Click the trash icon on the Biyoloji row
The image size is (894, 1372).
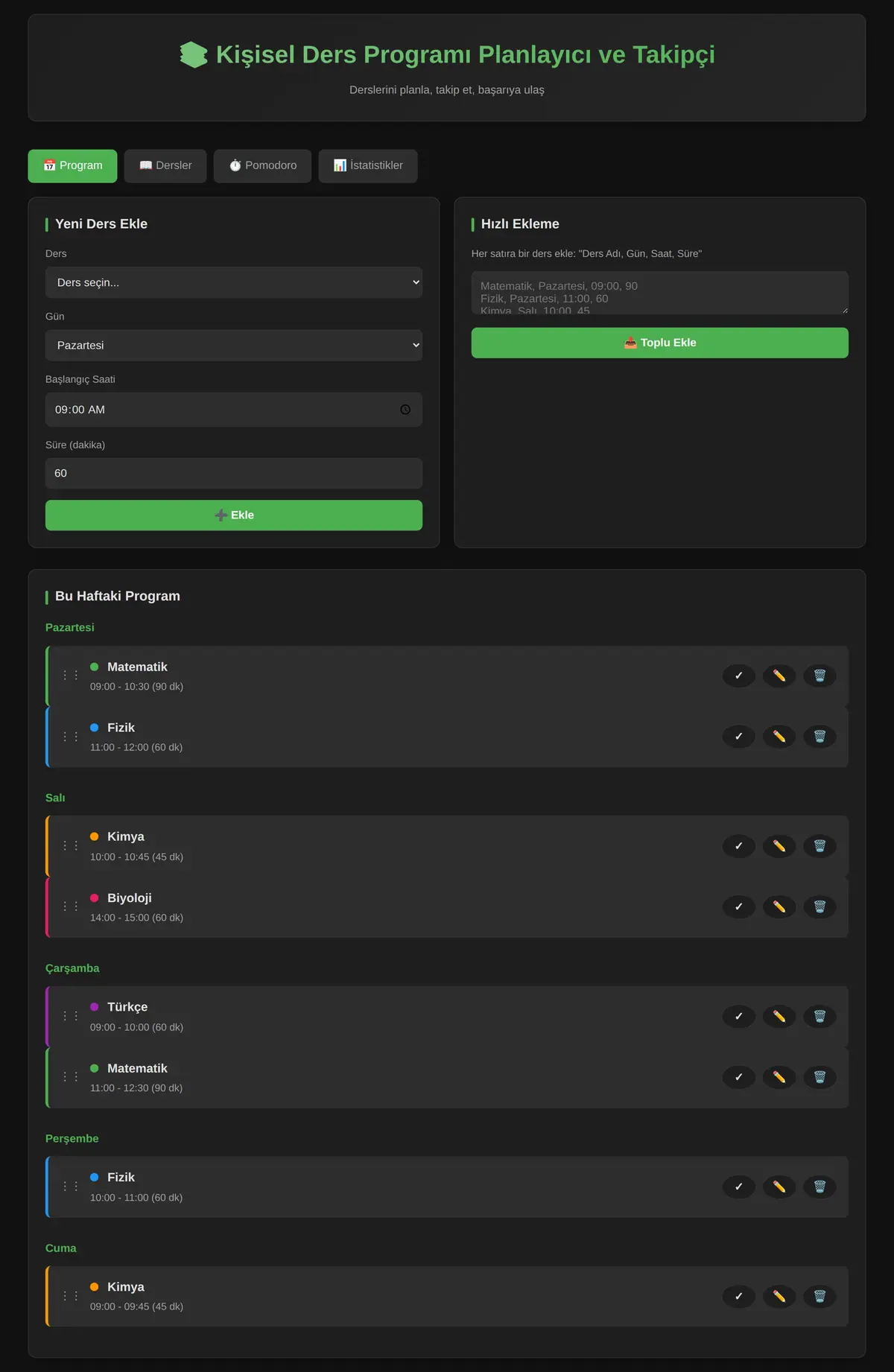pyautogui.click(x=819, y=906)
